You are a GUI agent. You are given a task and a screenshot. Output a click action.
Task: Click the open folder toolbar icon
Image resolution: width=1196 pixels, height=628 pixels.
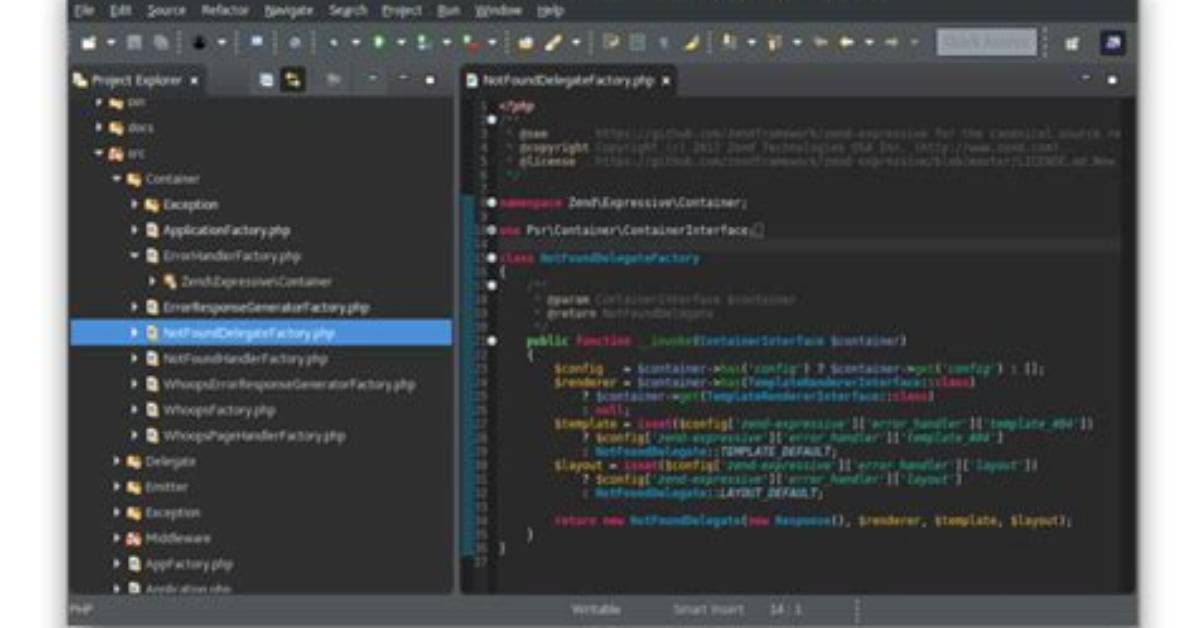[526, 43]
